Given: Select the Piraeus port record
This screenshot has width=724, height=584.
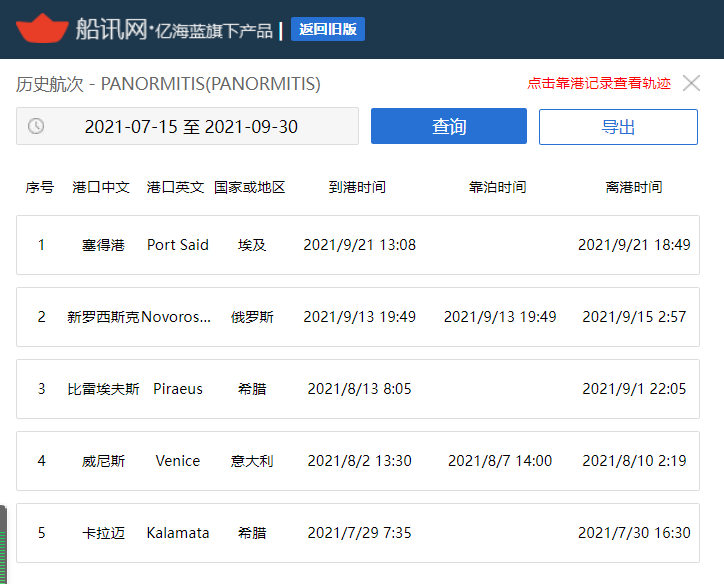Looking at the screenshot, I should [358, 389].
